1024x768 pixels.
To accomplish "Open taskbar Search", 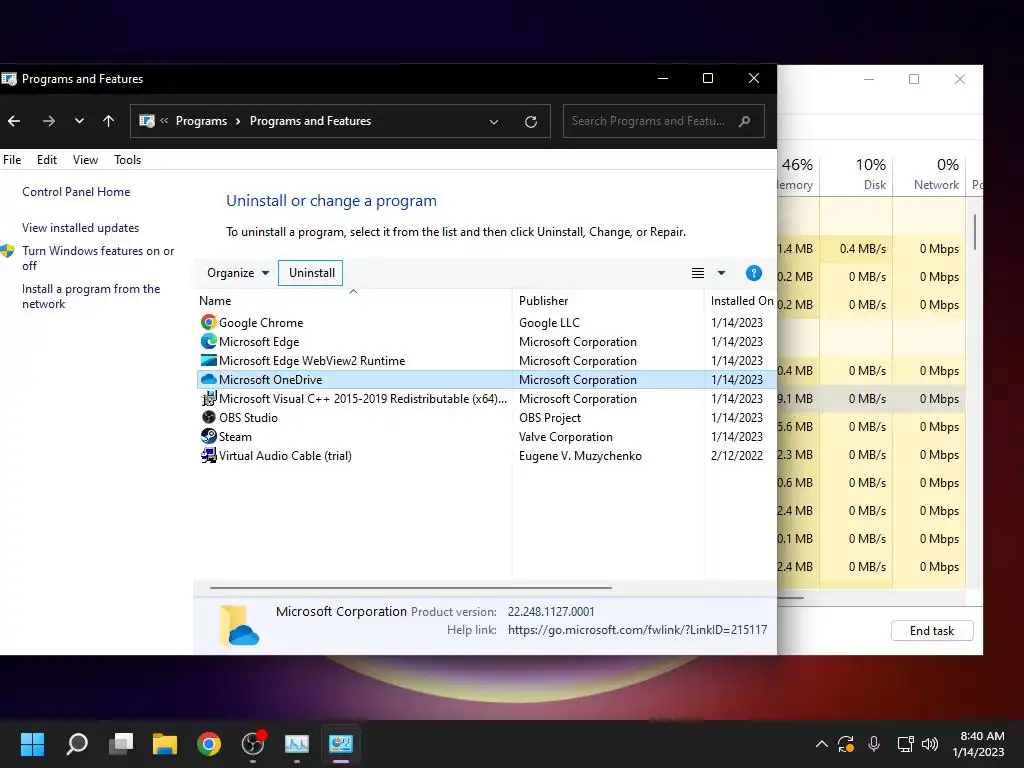I will (x=76, y=744).
